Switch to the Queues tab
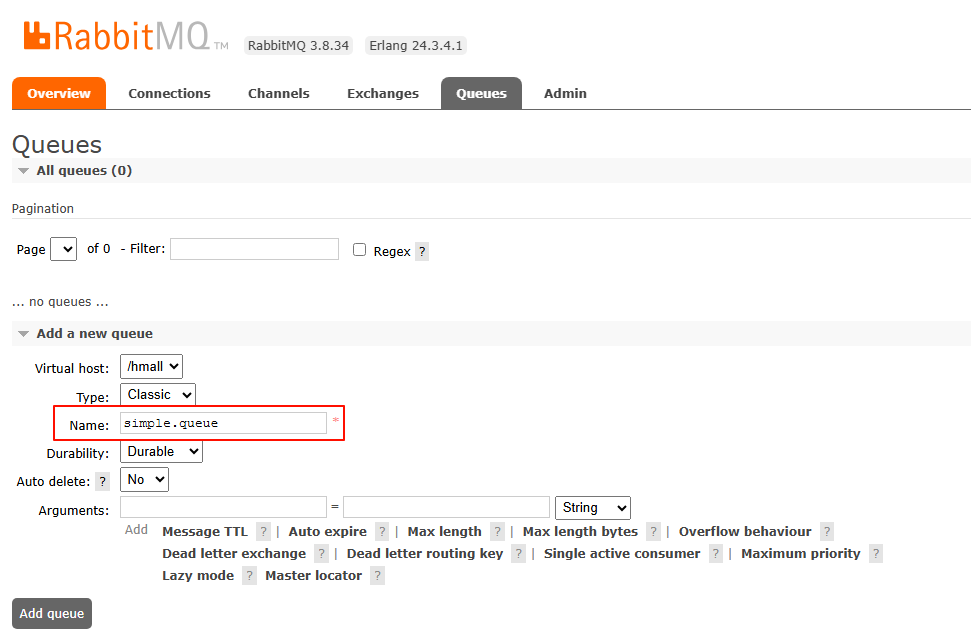The width and height of the screenshot is (971, 643). [481, 93]
